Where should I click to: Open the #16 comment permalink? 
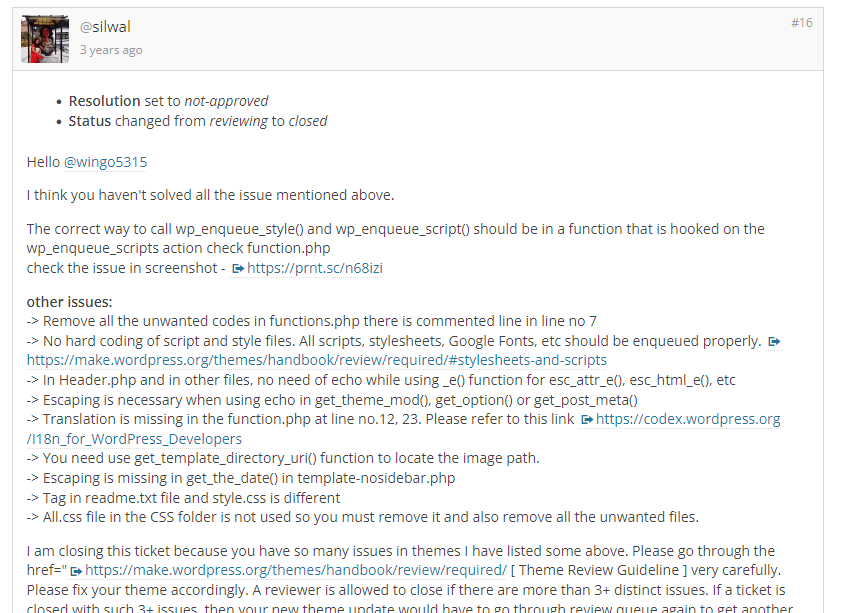click(801, 23)
